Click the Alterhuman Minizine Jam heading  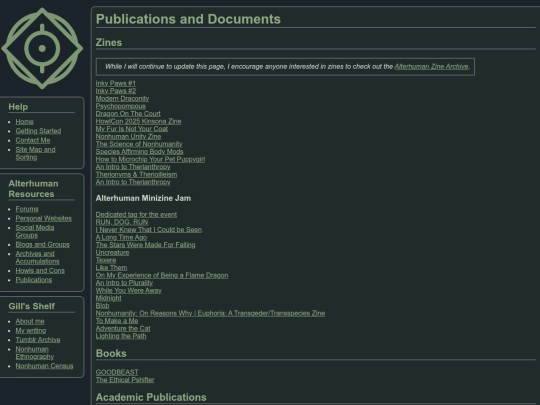point(143,198)
